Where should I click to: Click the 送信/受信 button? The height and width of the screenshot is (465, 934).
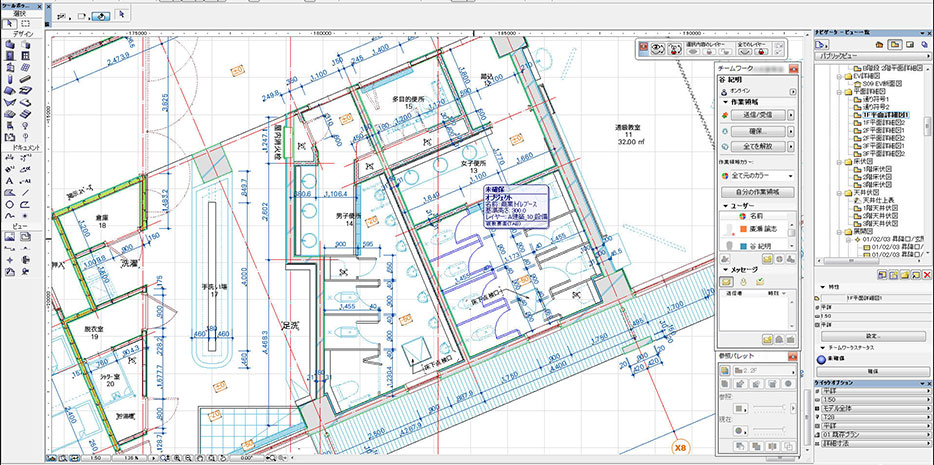[x=758, y=115]
